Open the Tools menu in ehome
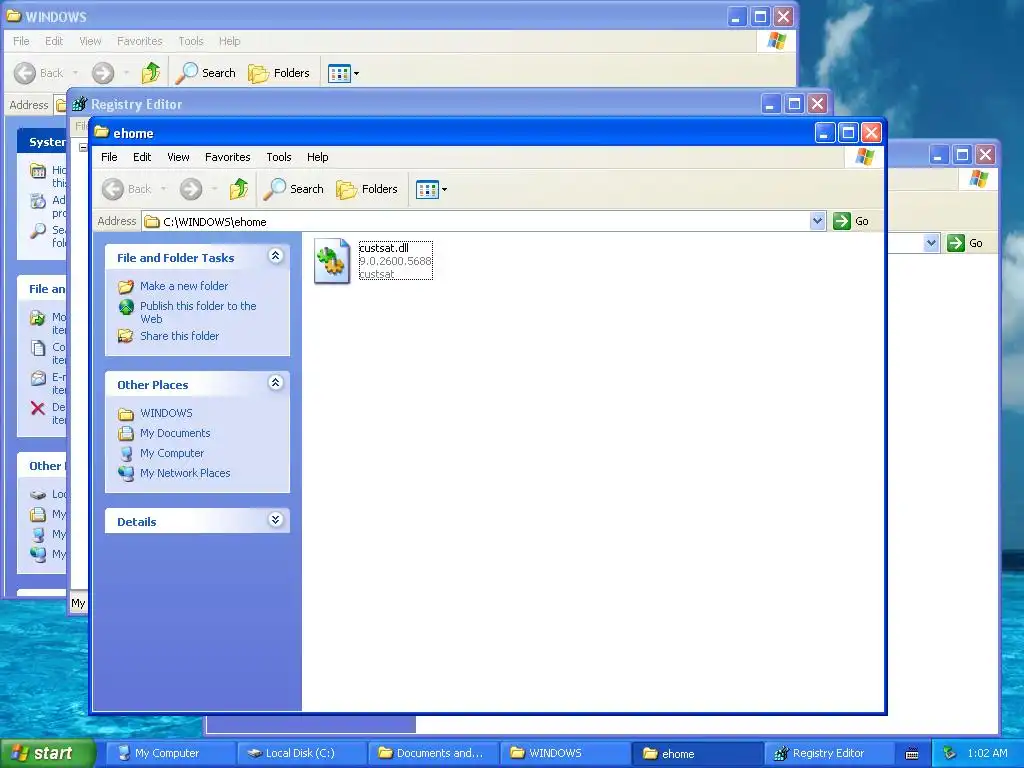The width and height of the screenshot is (1024, 768). point(279,157)
